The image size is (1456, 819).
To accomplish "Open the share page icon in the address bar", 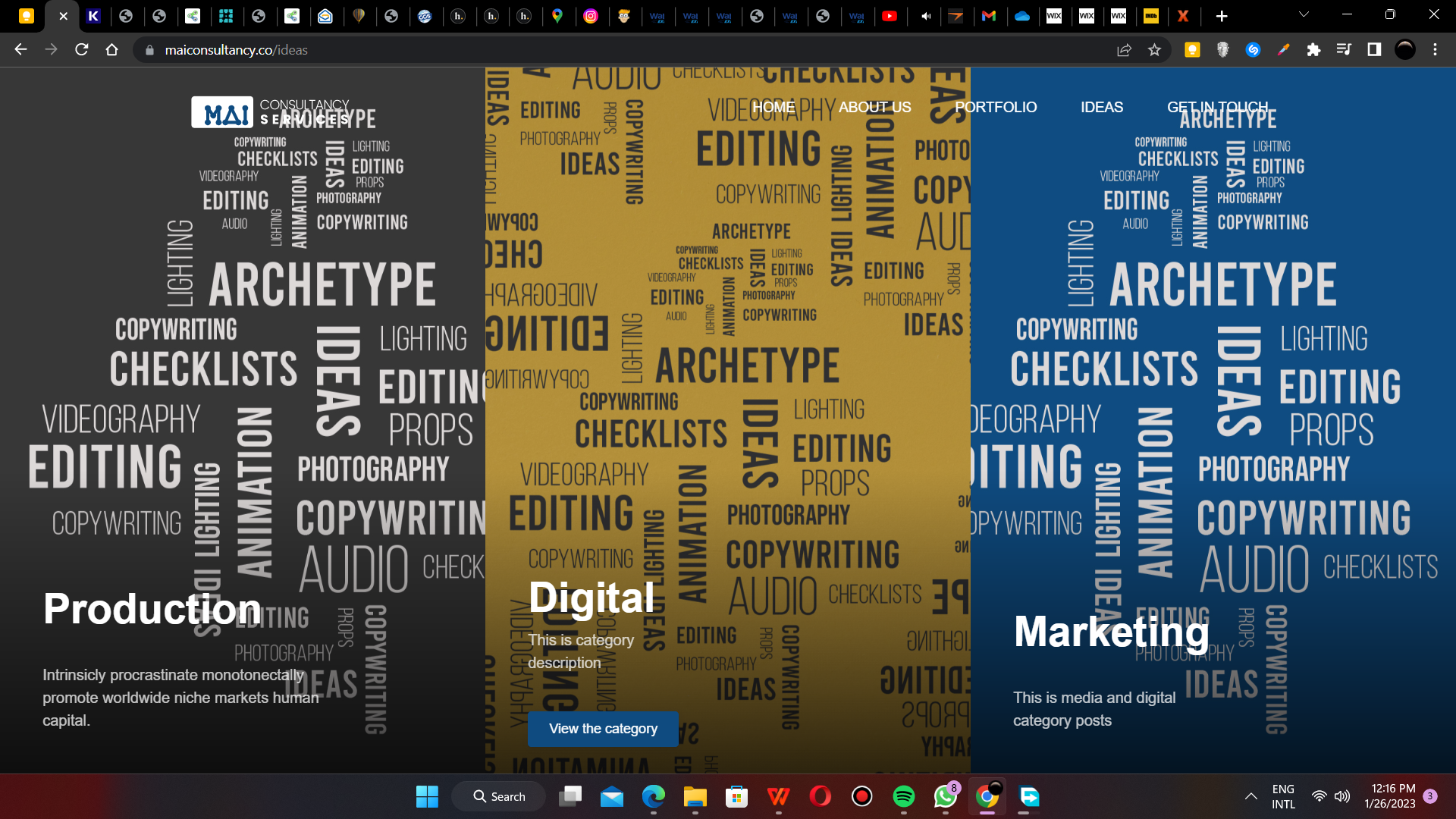I will (1124, 50).
